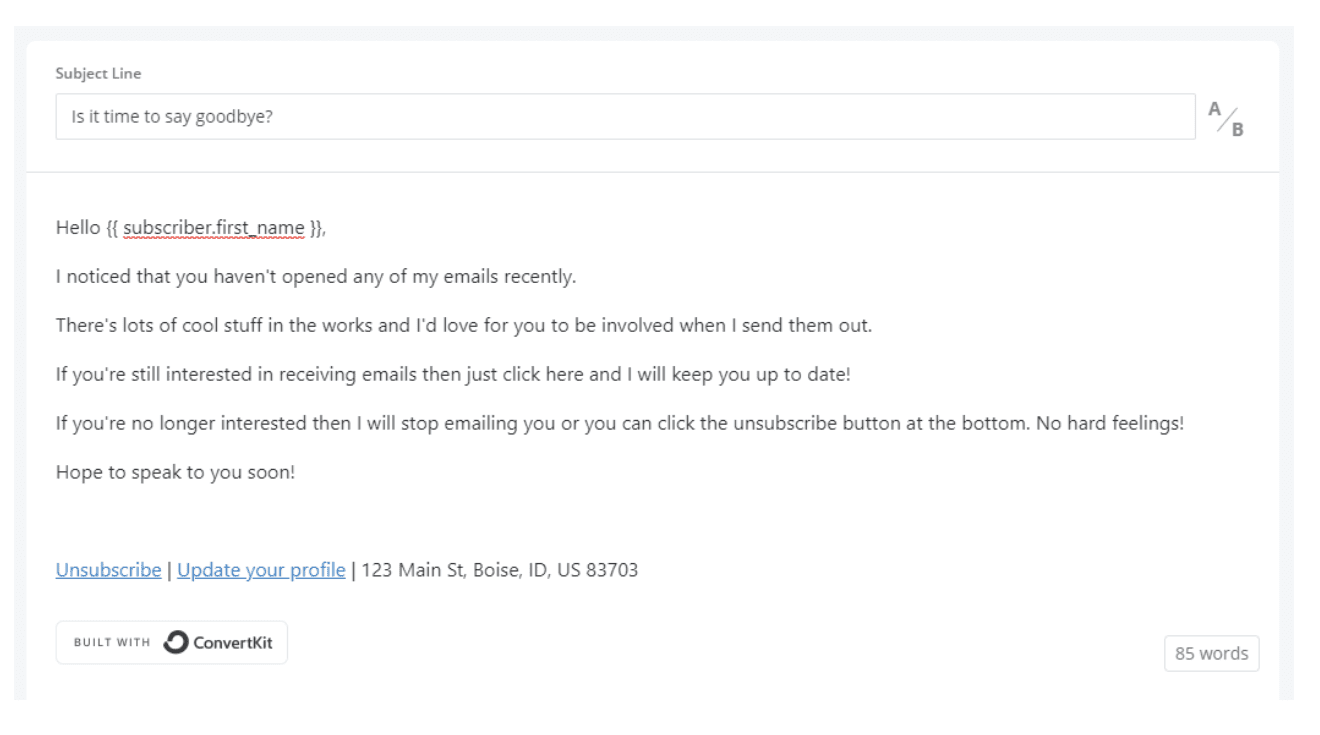Click the 'No hard feelings!' sentence
Screen dimensions: 1320x735
1115,421
